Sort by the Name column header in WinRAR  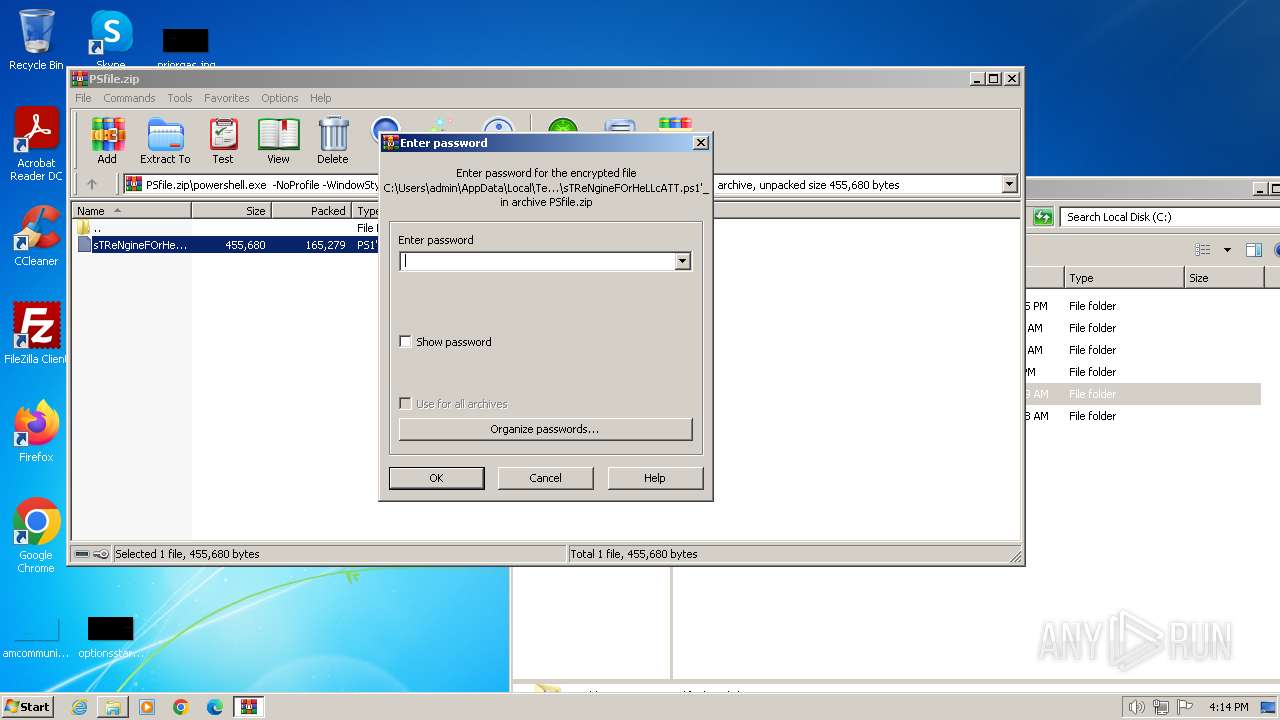[x=132, y=211]
